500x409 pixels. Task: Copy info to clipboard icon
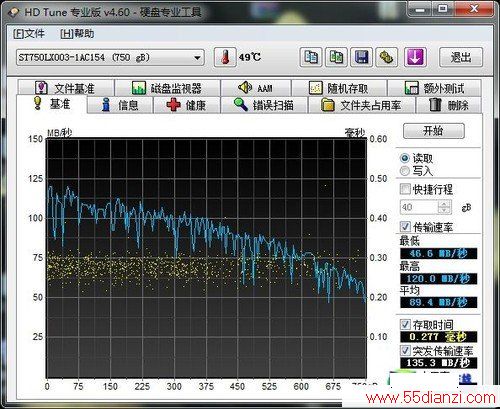pos(311,57)
